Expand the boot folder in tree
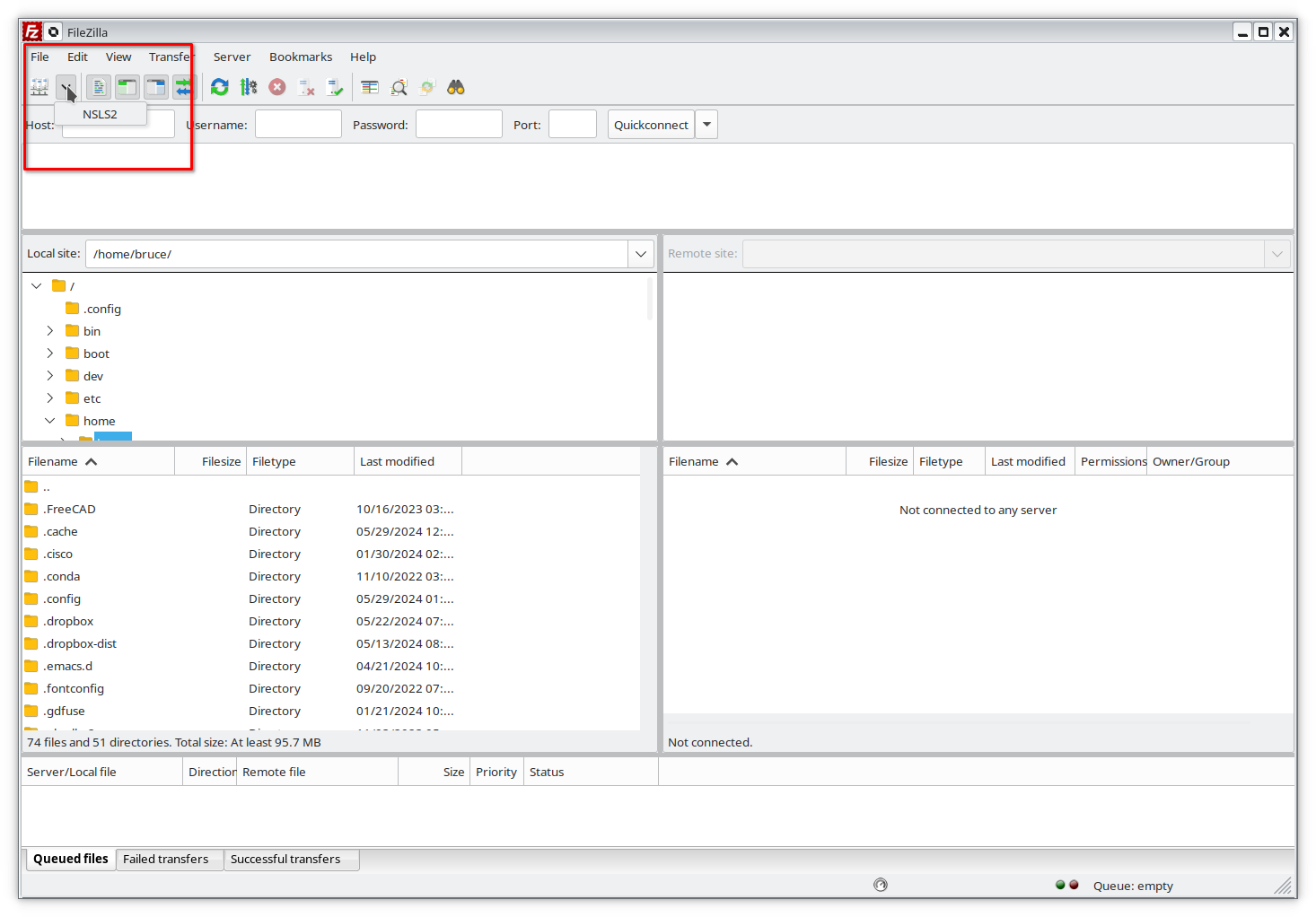 (50, 353)
